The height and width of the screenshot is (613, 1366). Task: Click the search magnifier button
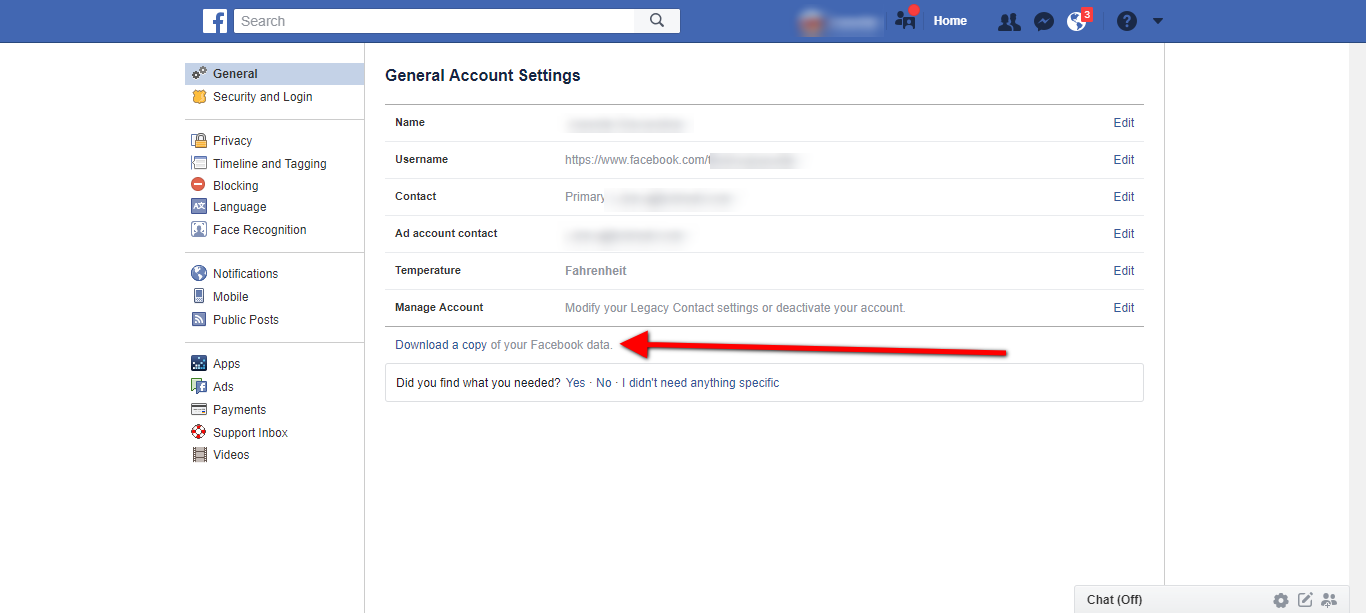pos(657,21)
